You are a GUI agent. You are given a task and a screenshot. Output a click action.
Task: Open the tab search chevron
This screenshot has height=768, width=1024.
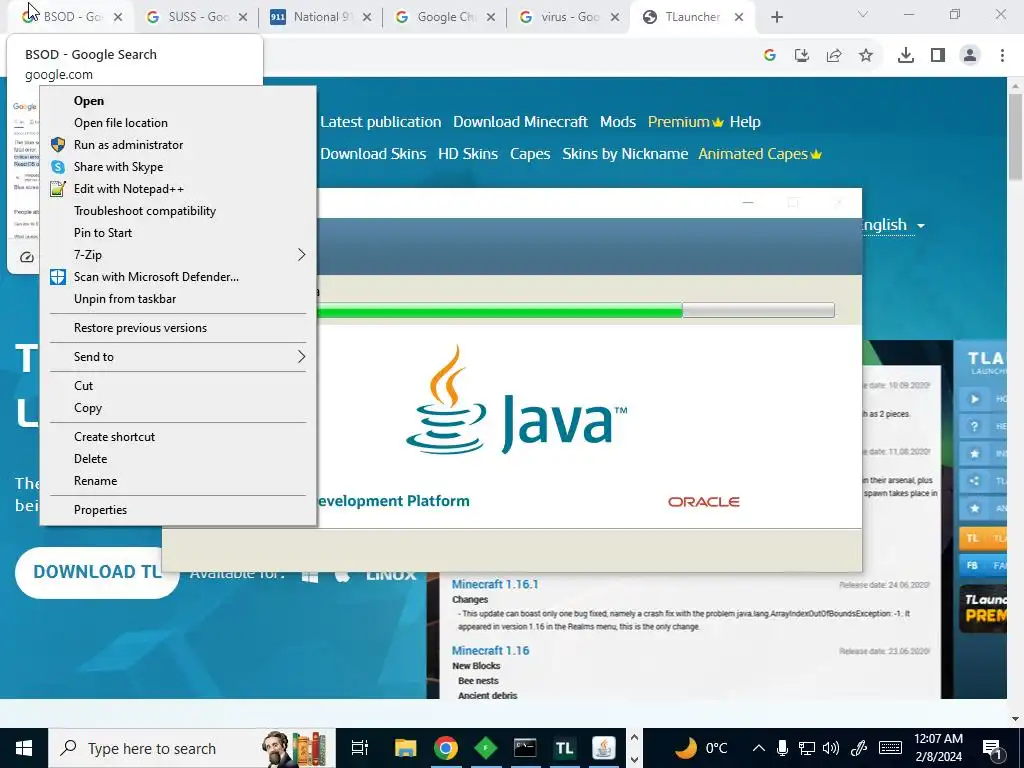863,14
